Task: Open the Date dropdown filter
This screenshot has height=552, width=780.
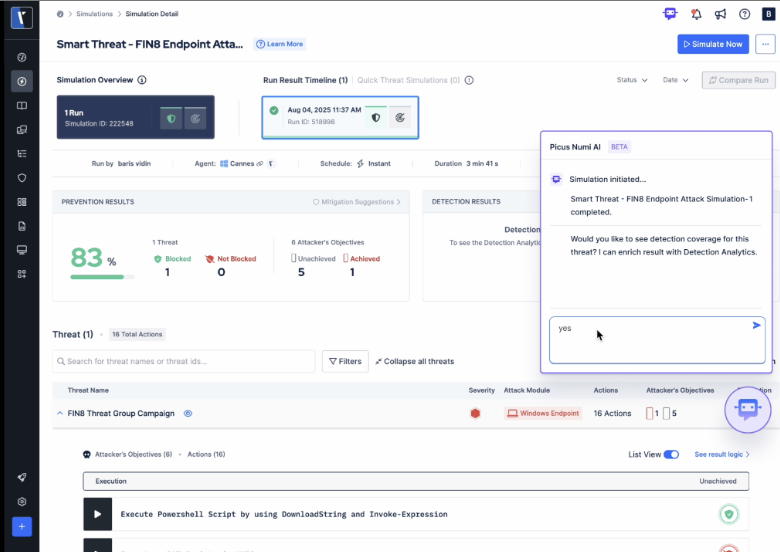Action: tap(675, 80)
